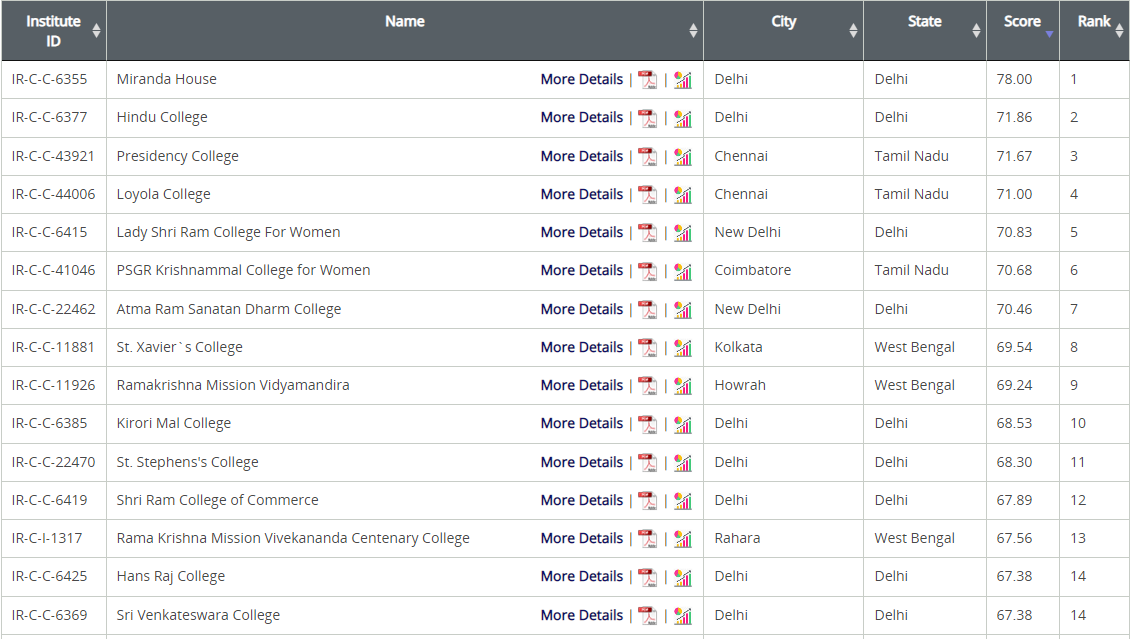Click the score value 71.67
This screenshot has height=639, width=1136.
tap(1014, 156)
